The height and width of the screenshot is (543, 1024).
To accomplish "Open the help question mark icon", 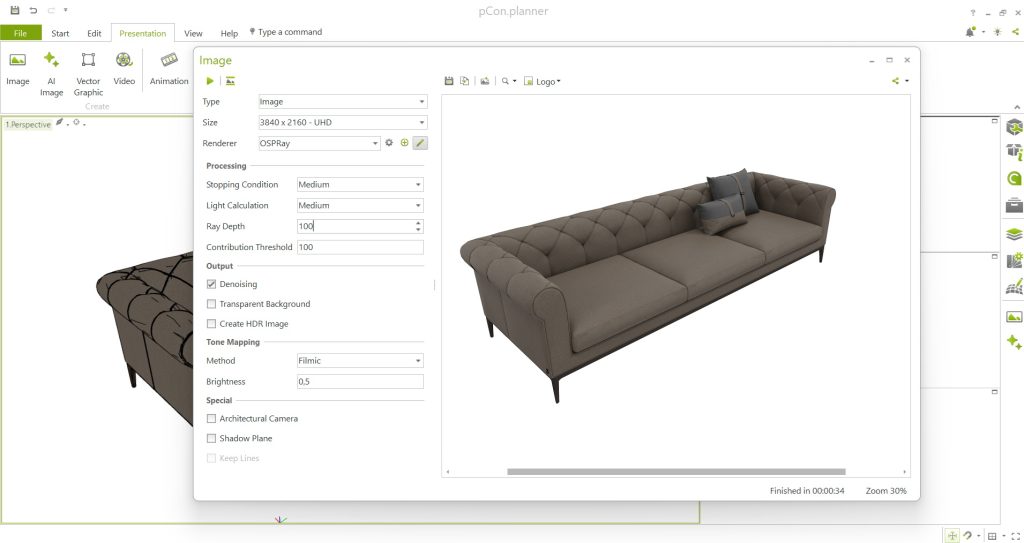I will 972,12.
